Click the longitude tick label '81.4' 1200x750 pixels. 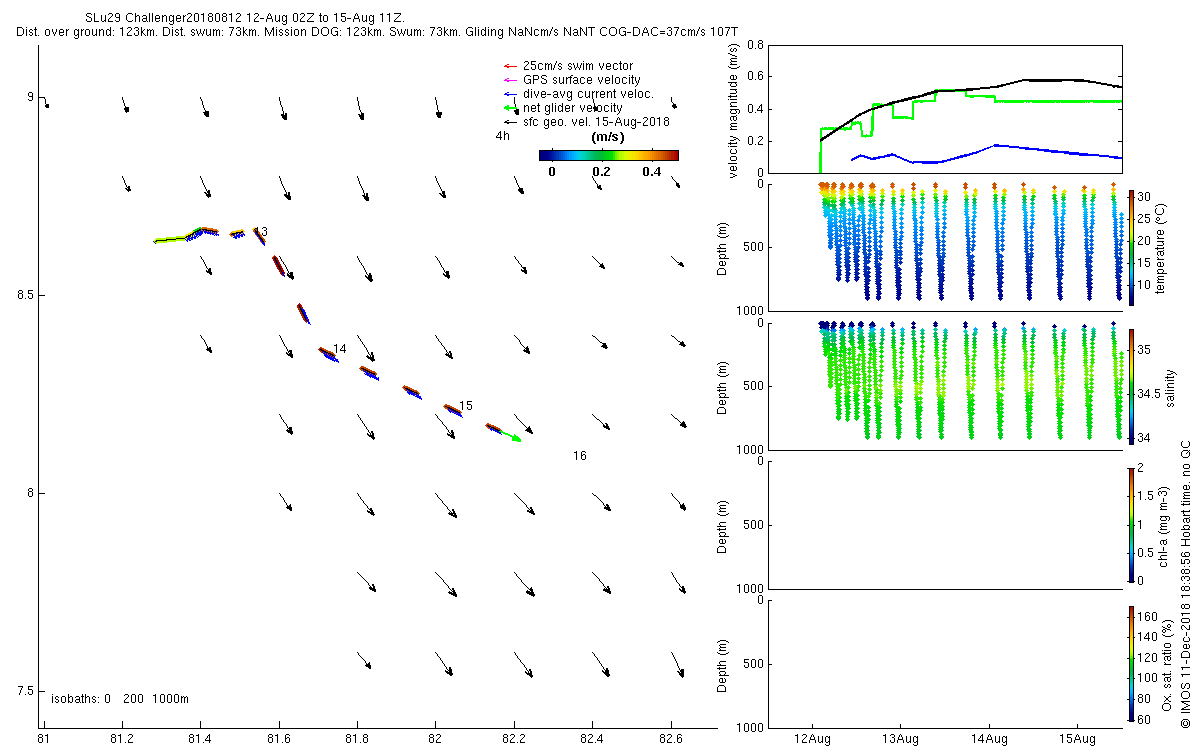201,740
